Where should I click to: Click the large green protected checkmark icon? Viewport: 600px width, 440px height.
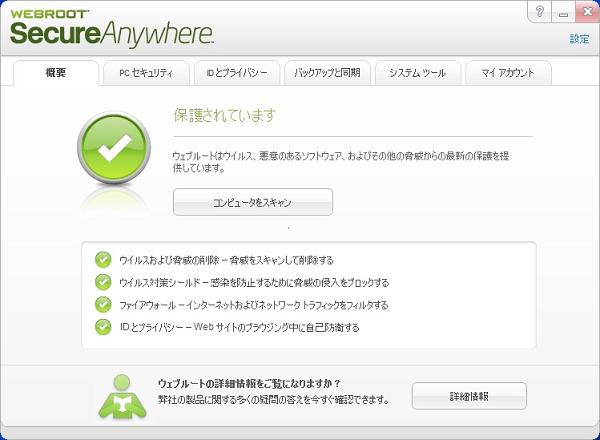pos(114,147)
